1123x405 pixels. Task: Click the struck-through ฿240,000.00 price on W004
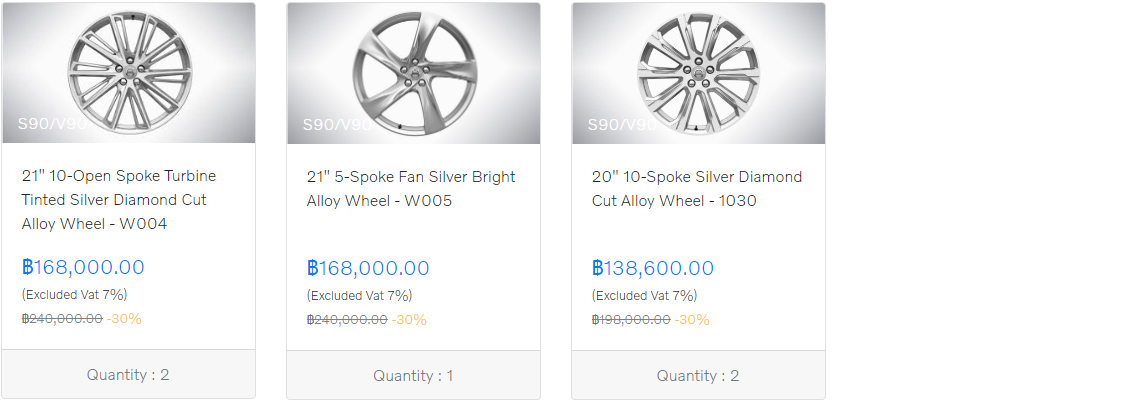[x=62, y=318]
